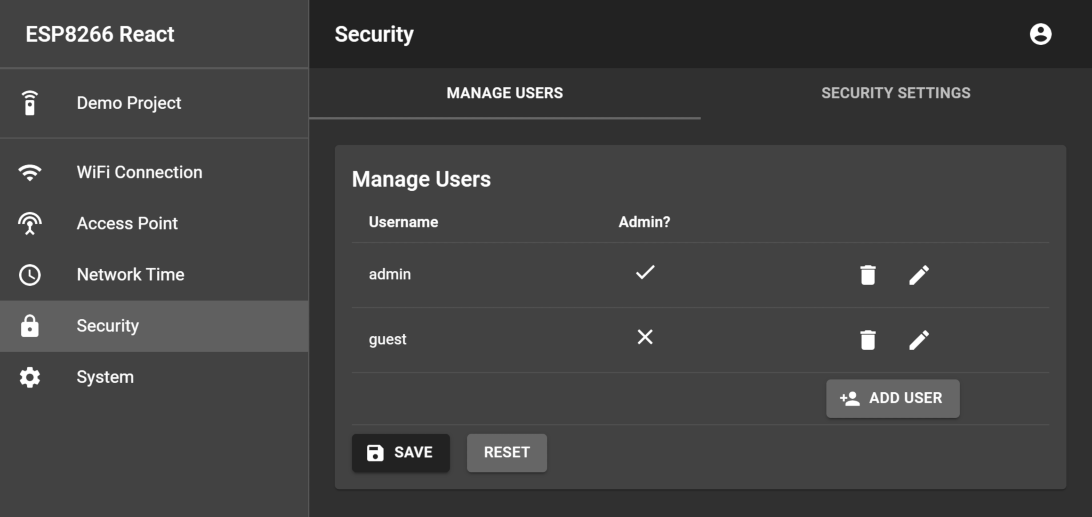Click the WiFi signal icon in sidebar
1092x517 pixels.
[30, 172]
